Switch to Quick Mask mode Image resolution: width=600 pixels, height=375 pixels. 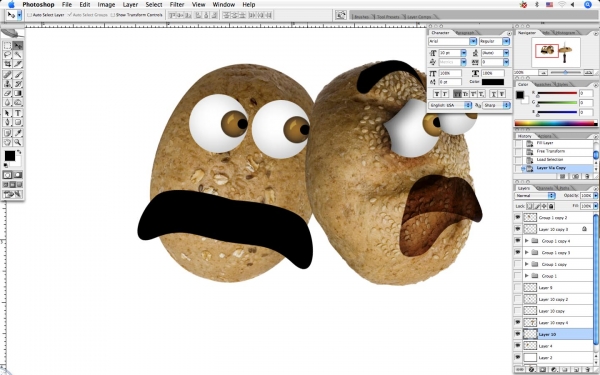click(x=18, y=175)
